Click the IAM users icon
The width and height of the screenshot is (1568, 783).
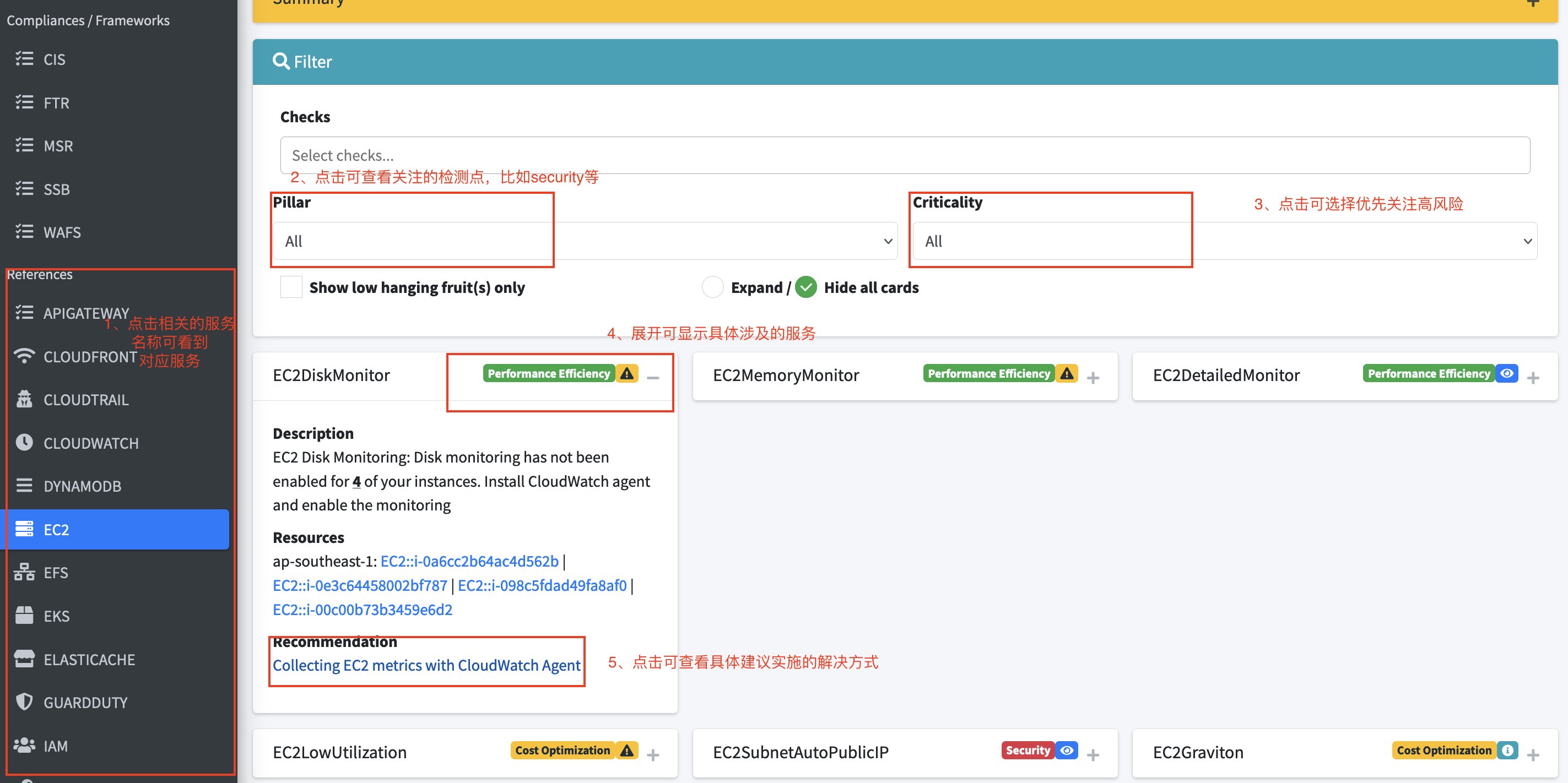tap(24, 744)
